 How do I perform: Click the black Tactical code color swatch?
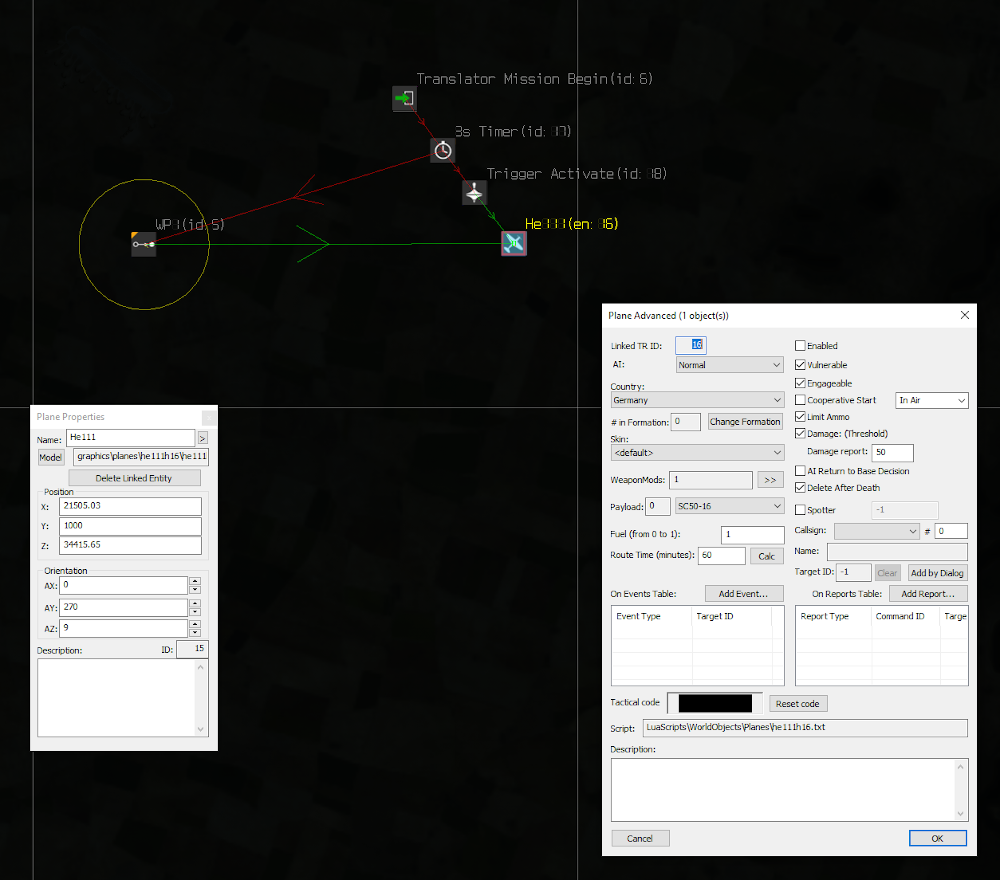click(715, 703)
